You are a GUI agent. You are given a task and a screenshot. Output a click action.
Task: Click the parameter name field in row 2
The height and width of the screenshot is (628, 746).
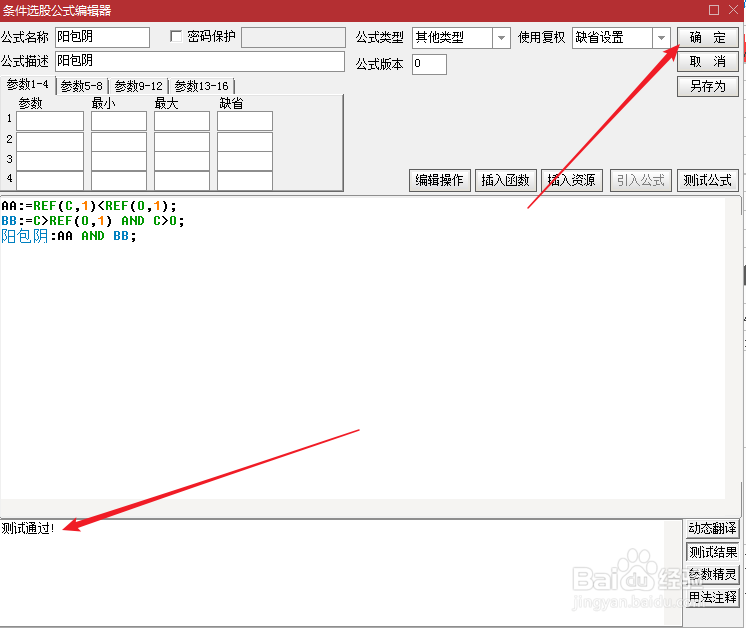pos(50,141)
